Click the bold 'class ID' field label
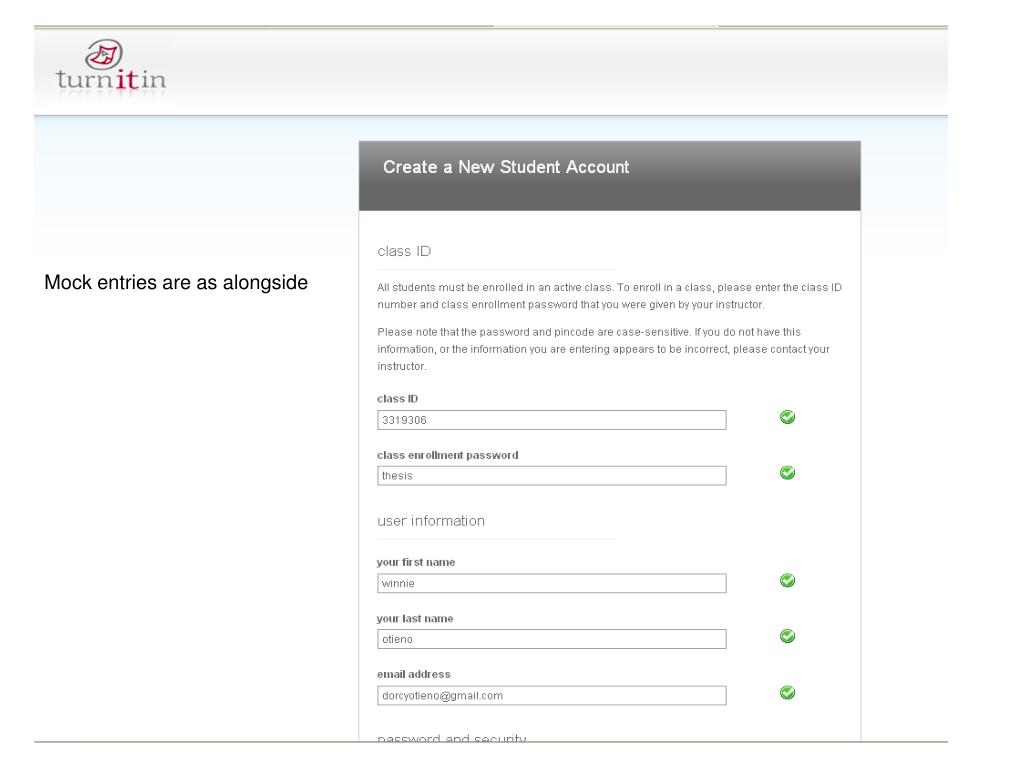The image size is (1024, 768). click(397, 398)
